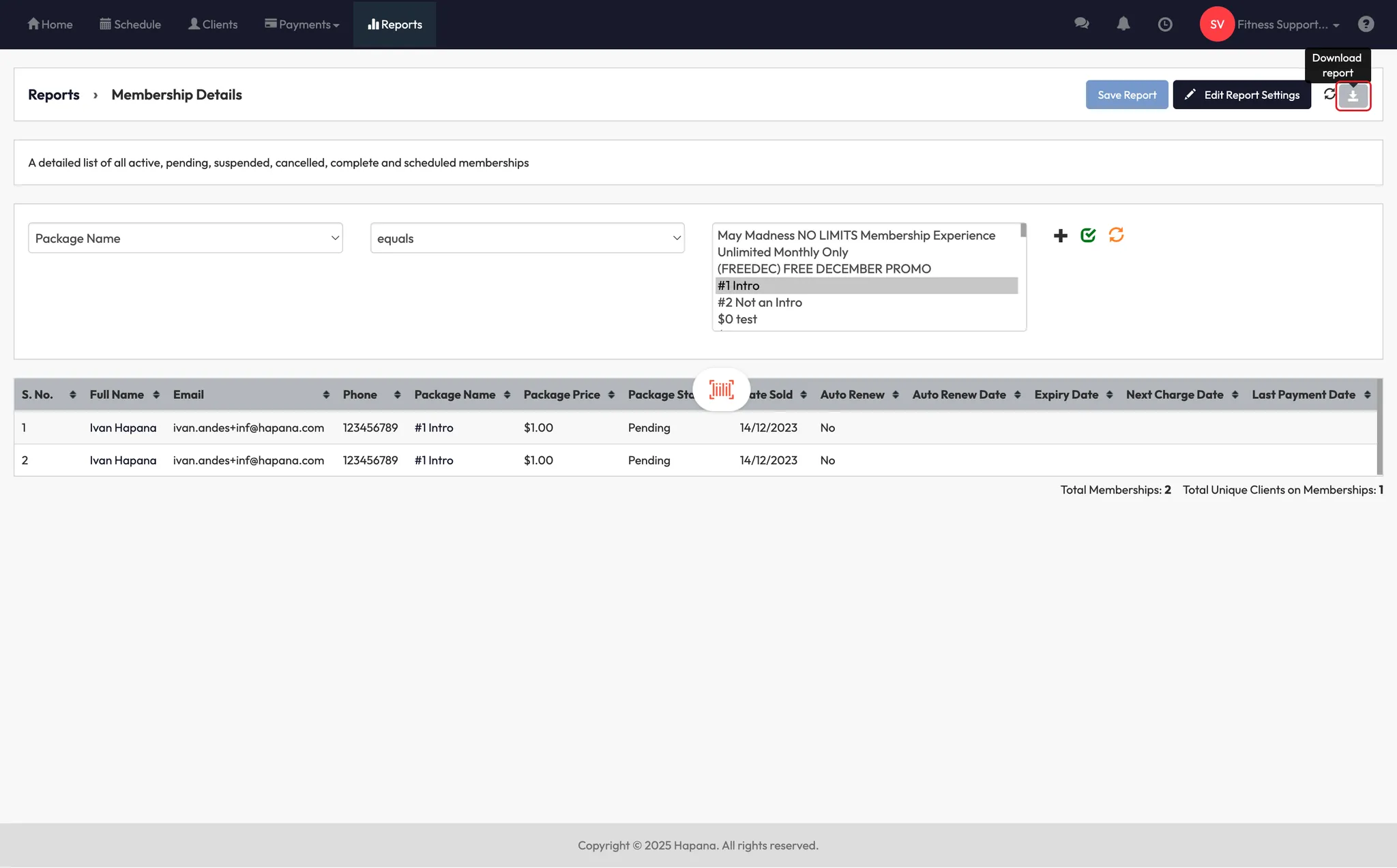Click the plus icon to add filter

pos(1060,236)
